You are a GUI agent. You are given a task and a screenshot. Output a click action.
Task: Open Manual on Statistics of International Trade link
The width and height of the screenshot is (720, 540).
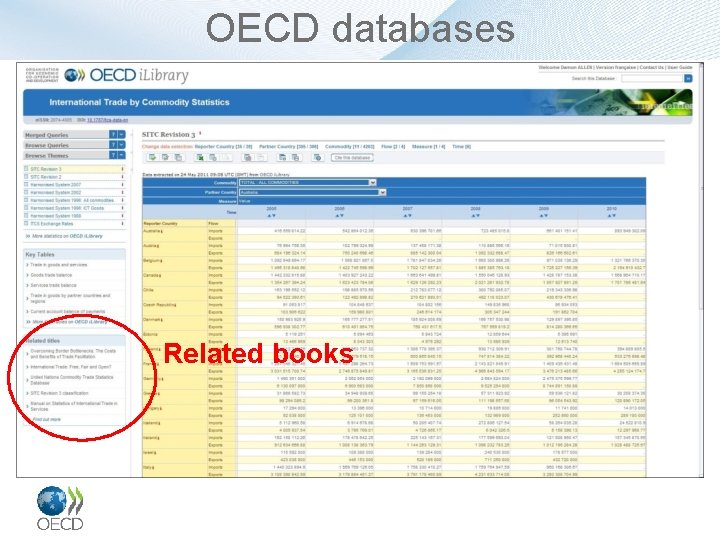[74, 406]
